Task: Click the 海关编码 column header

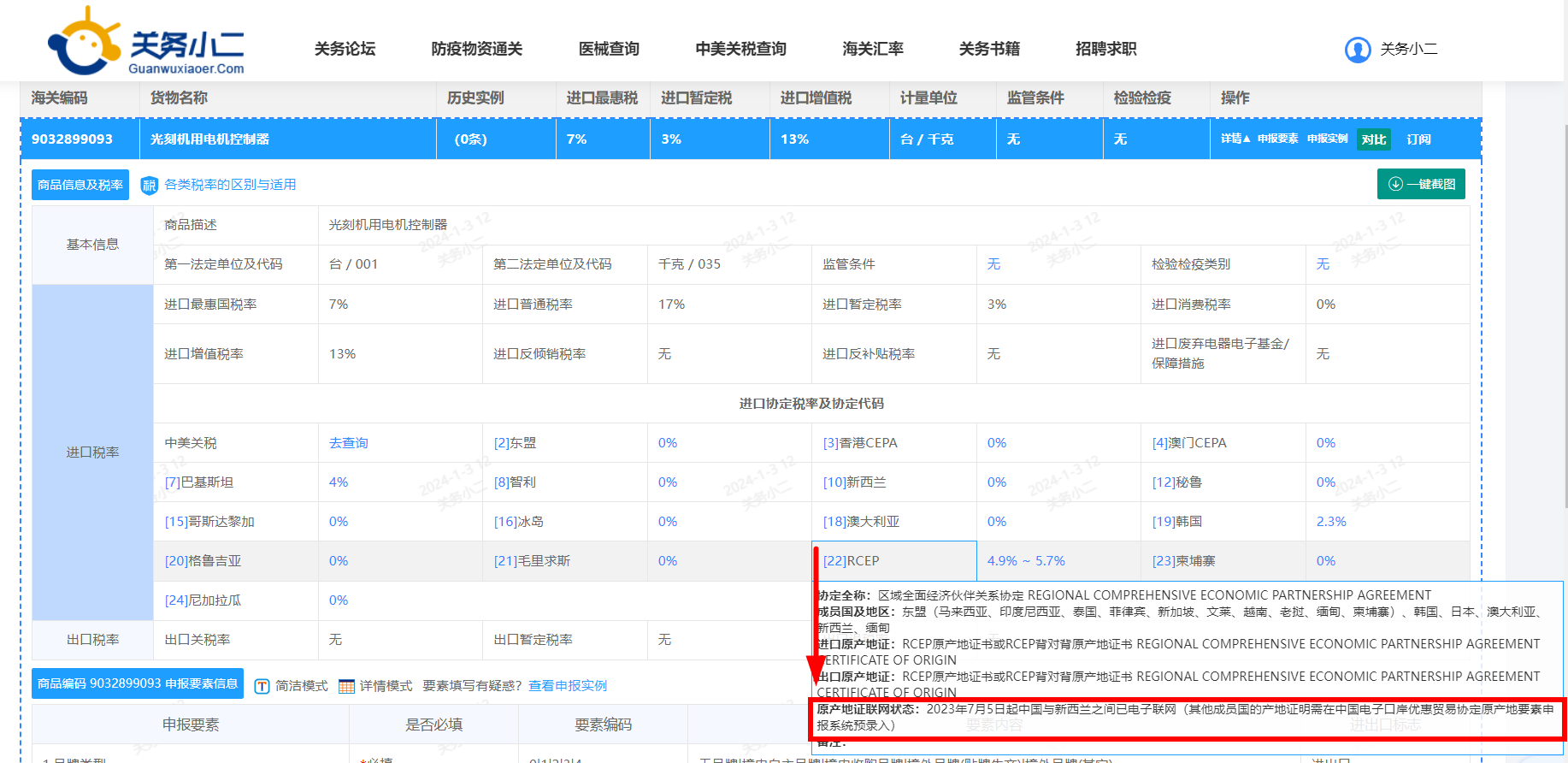Action: (59, 98)
